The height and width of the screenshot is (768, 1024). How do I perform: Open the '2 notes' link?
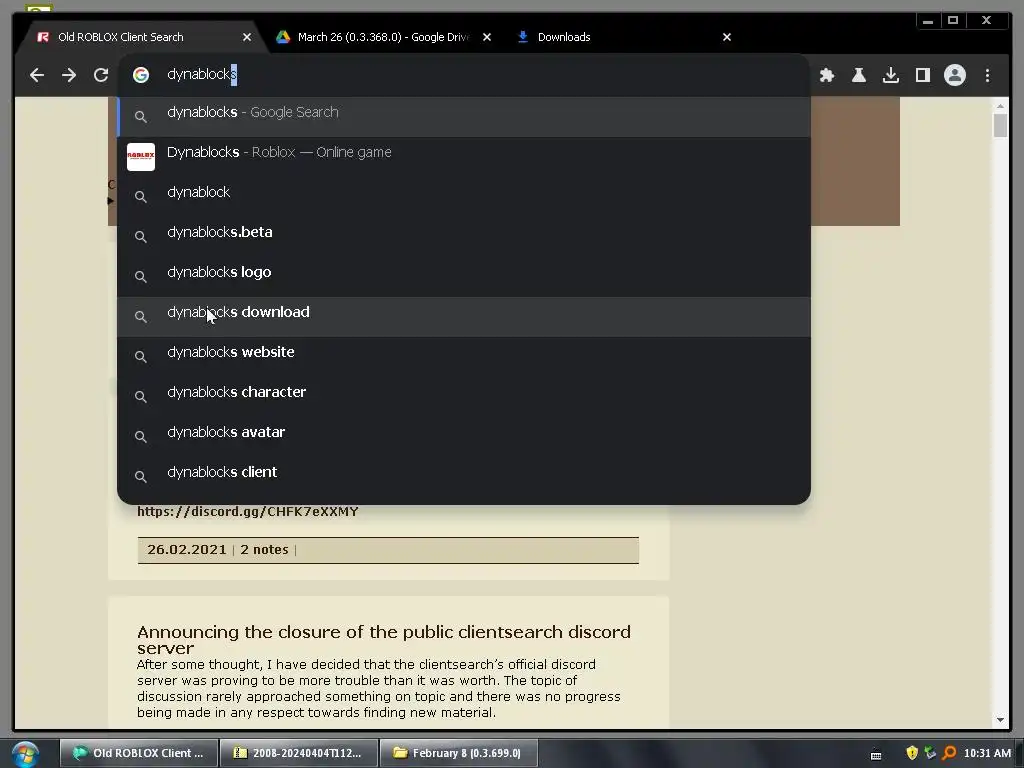pyautogui.click(x=264, y=550)
